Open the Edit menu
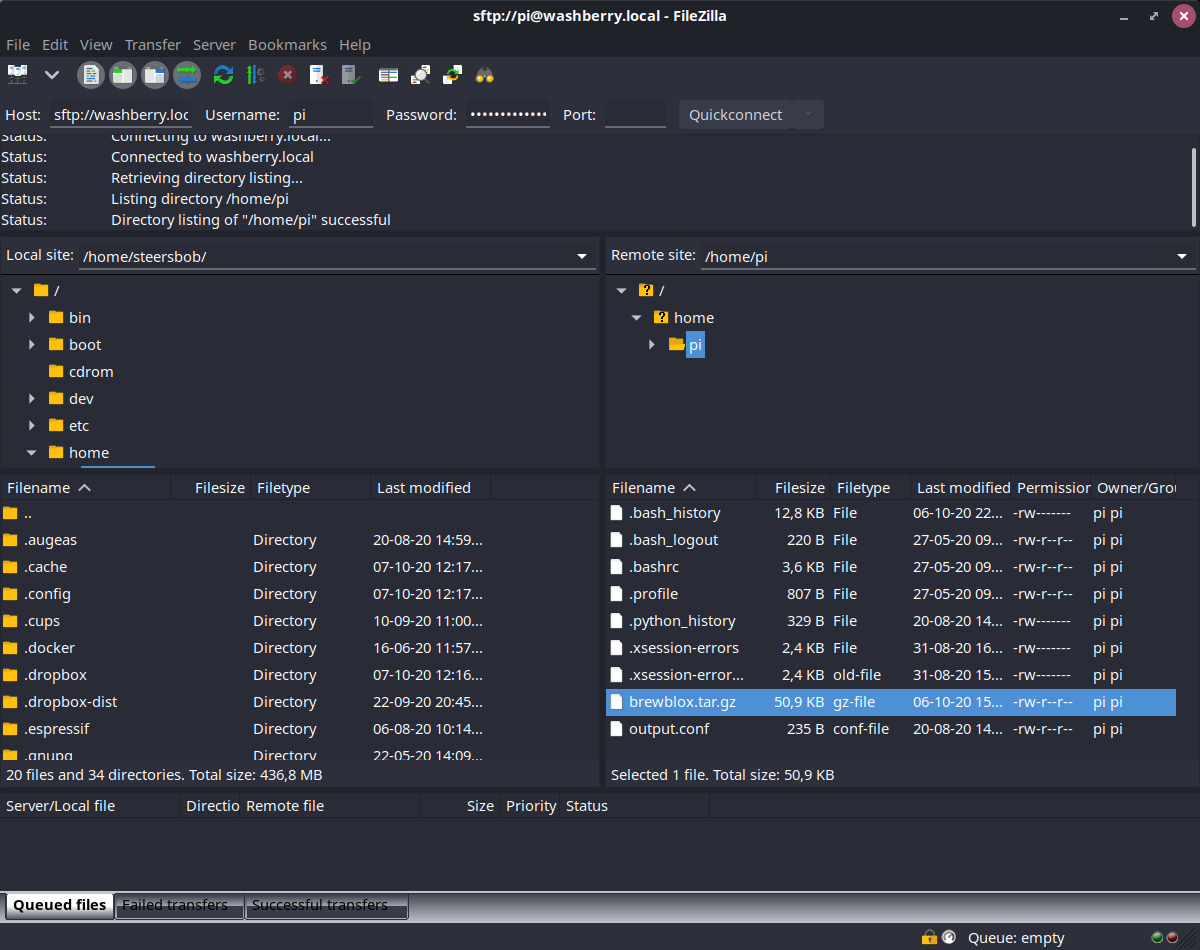This screenshot has height=950, width=1200. click(x=55, y=44)
